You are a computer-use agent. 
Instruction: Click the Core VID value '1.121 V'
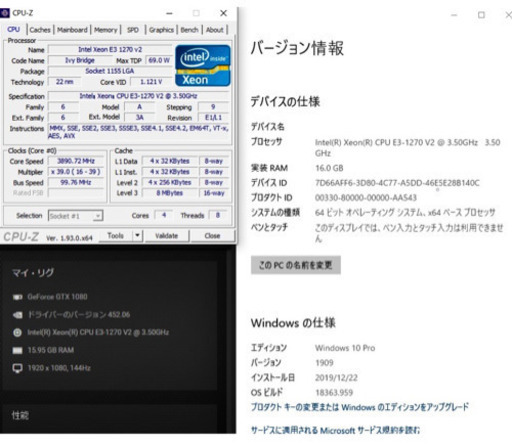pos(151,82)
